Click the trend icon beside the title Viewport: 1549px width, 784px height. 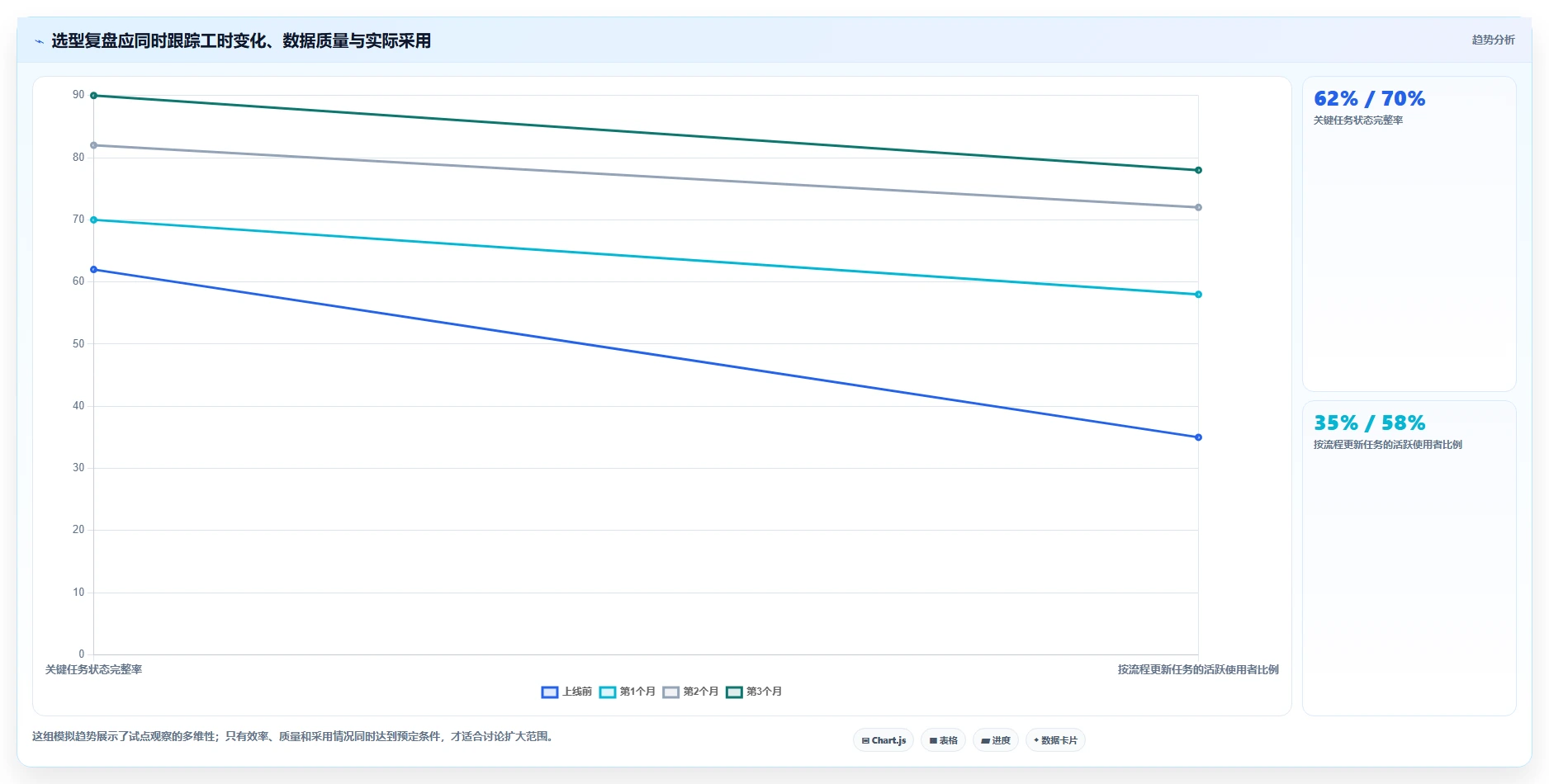(39, 41)
